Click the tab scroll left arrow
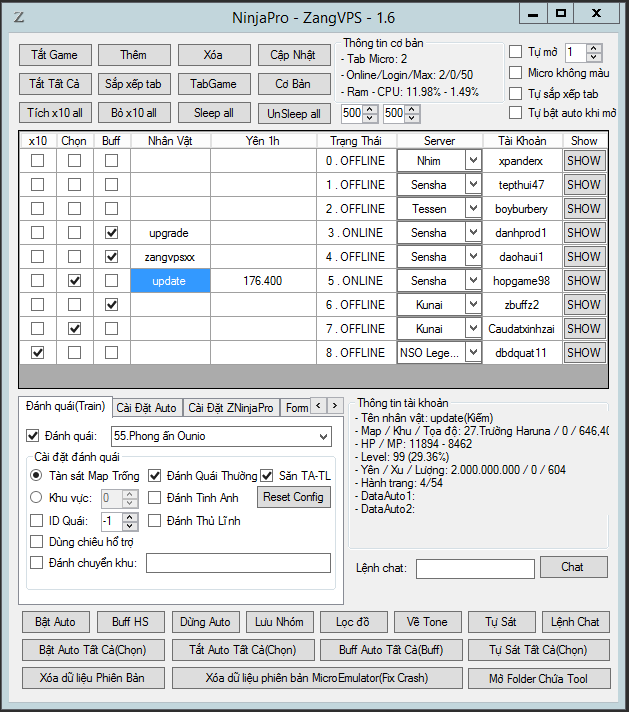 coord(320,406)
